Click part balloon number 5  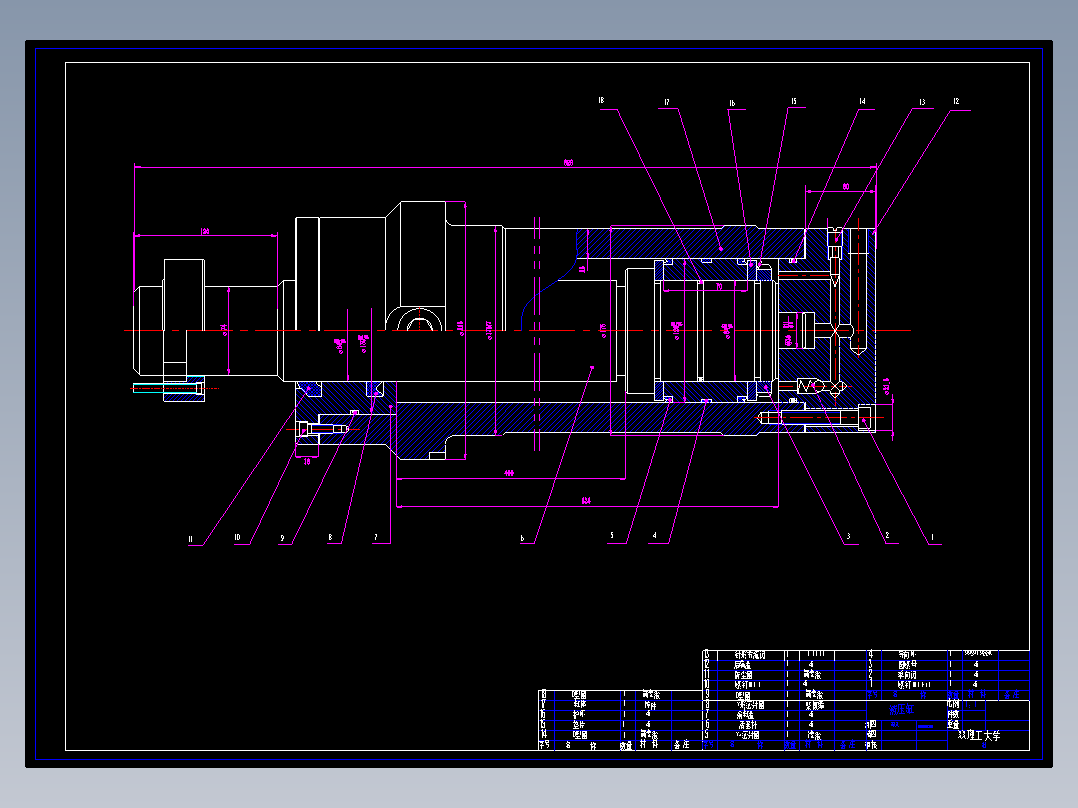[x=612, y=536]
